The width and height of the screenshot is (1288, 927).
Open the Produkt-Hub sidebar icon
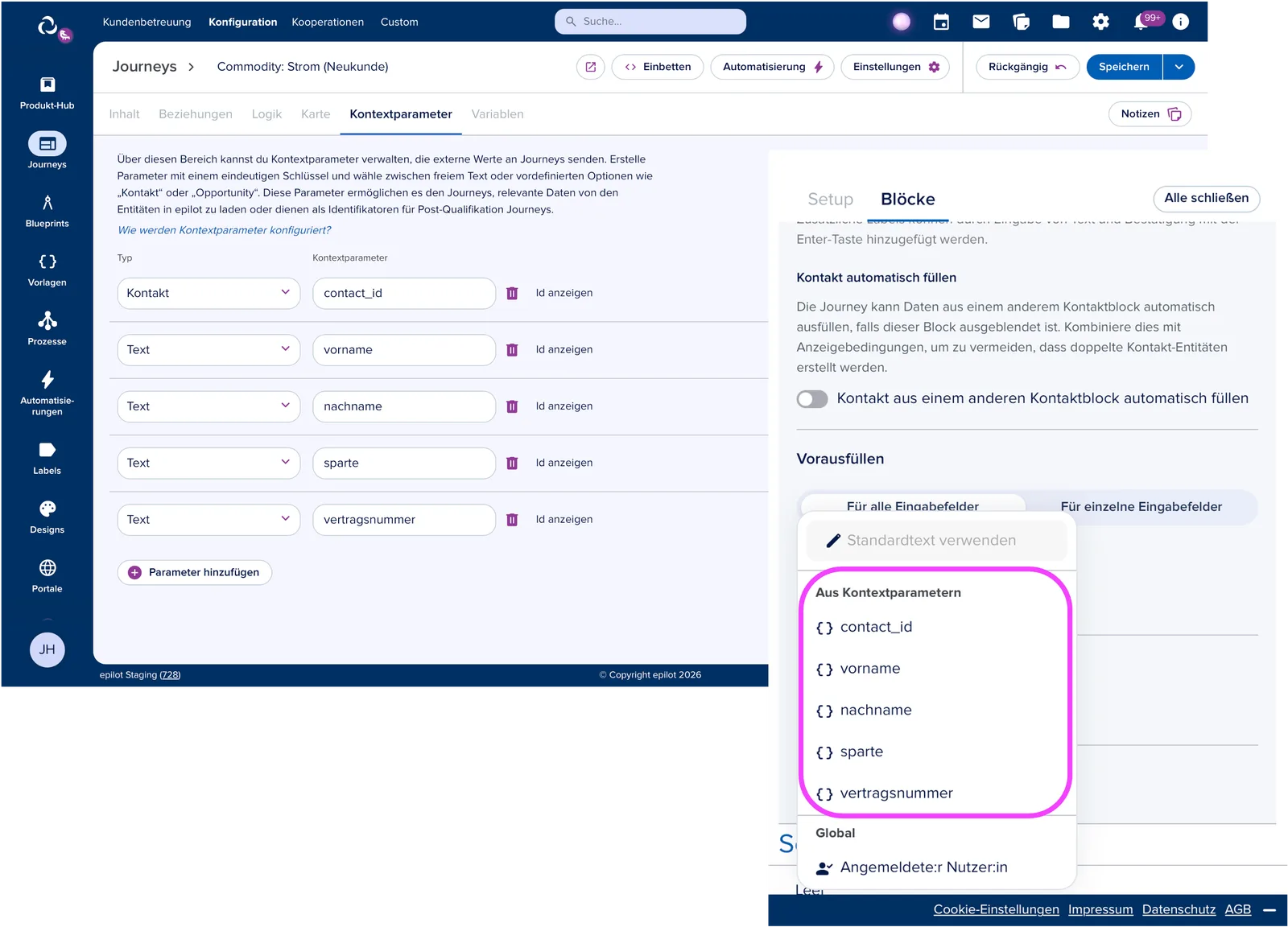click(x=47, y=93)
